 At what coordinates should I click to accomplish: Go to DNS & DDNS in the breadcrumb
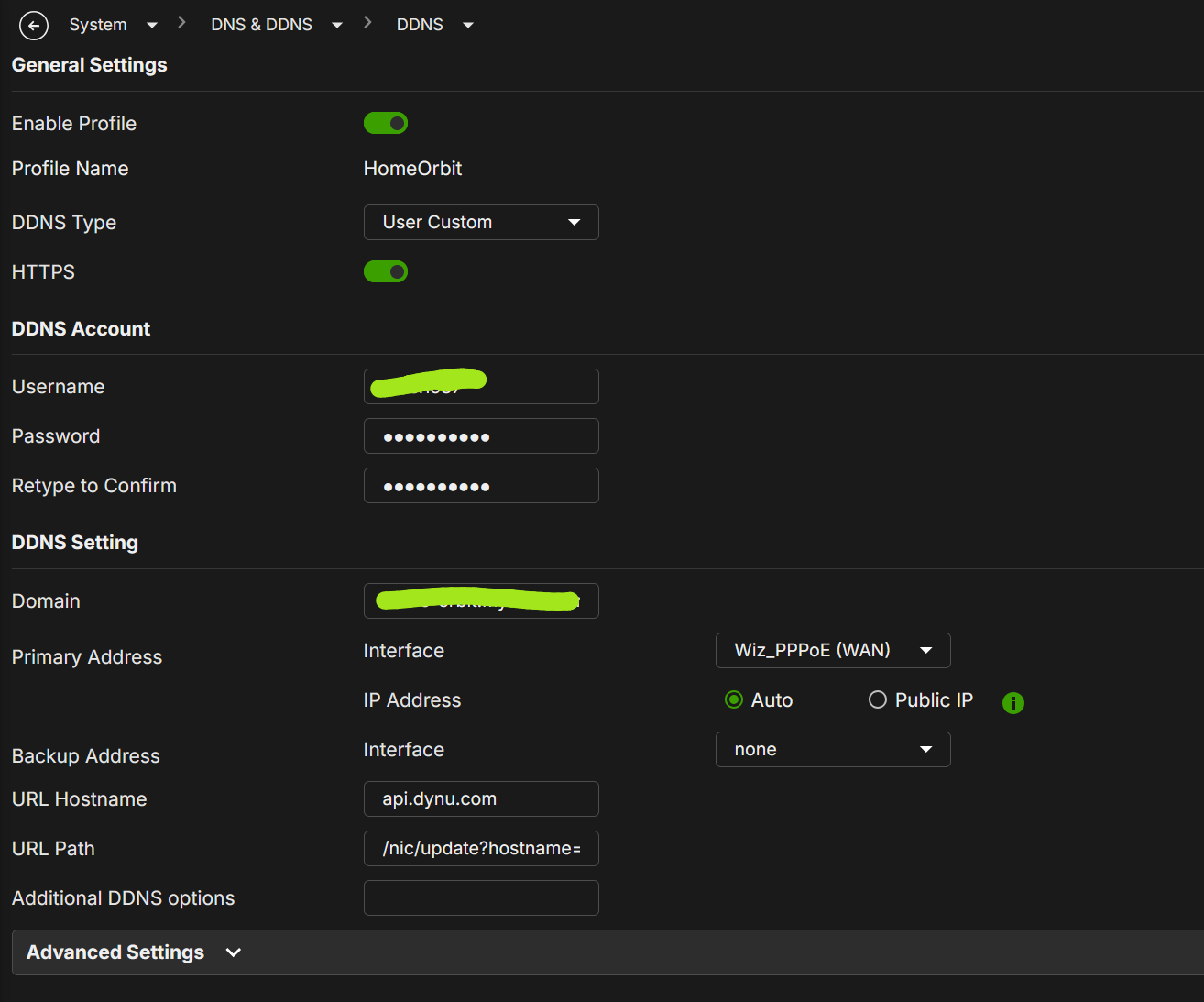tap(262, 25)
